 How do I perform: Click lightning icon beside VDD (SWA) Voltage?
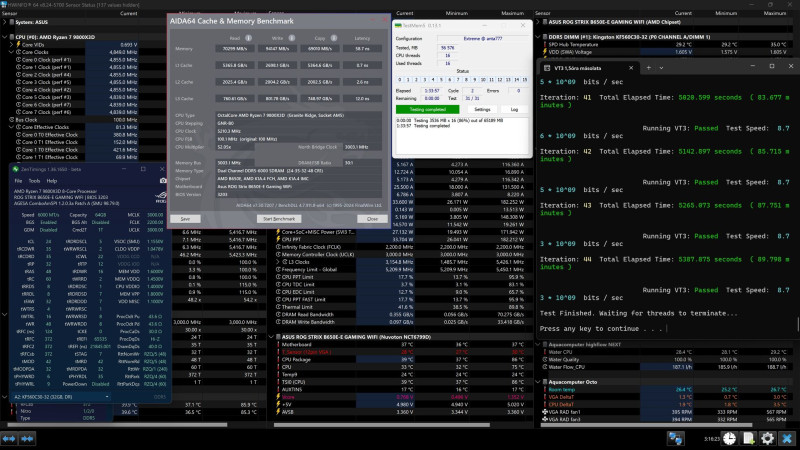[544, 52]
